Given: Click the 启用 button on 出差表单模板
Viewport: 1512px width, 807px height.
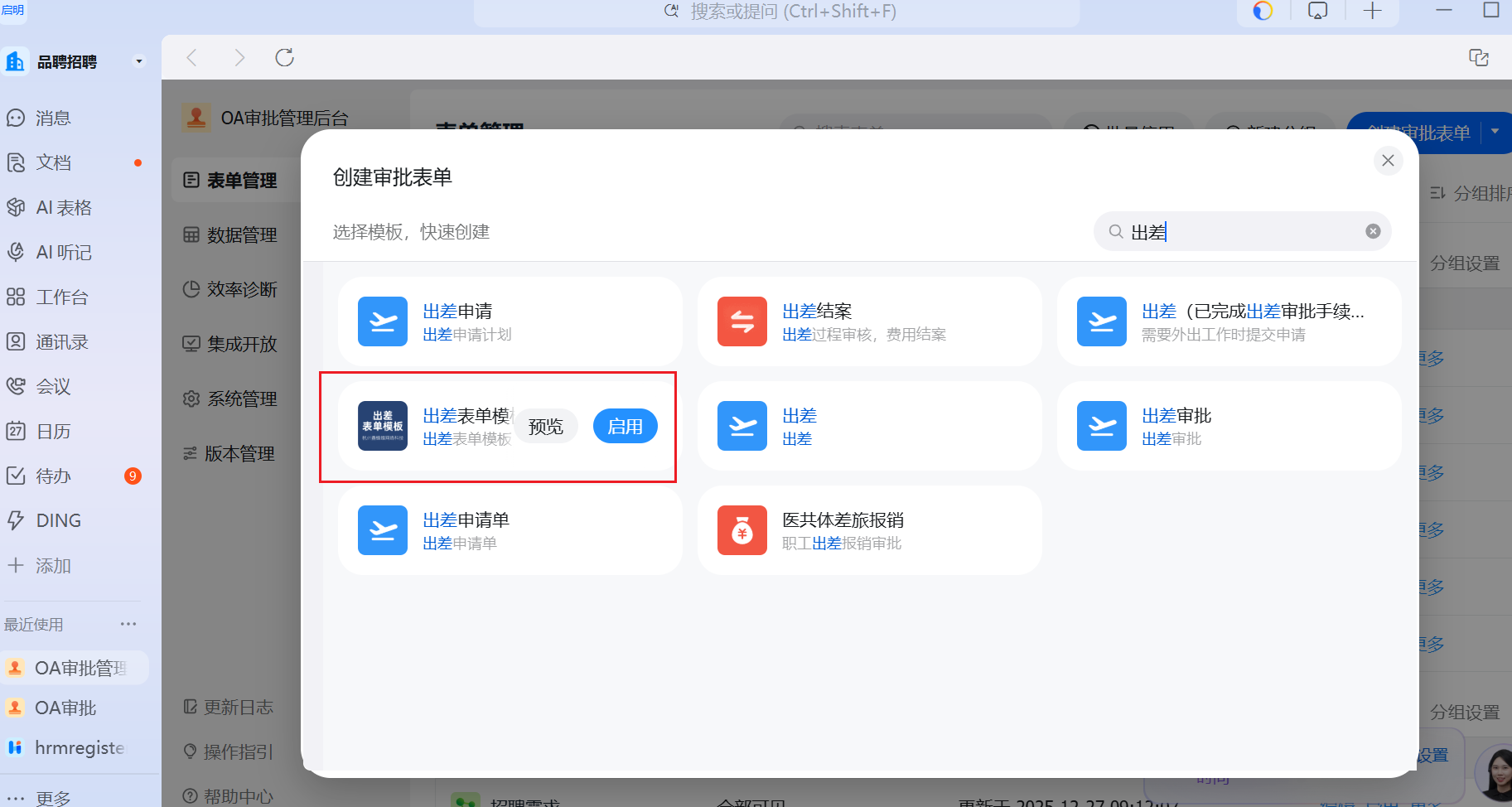Looking at the screenshot, I should 625,426.
